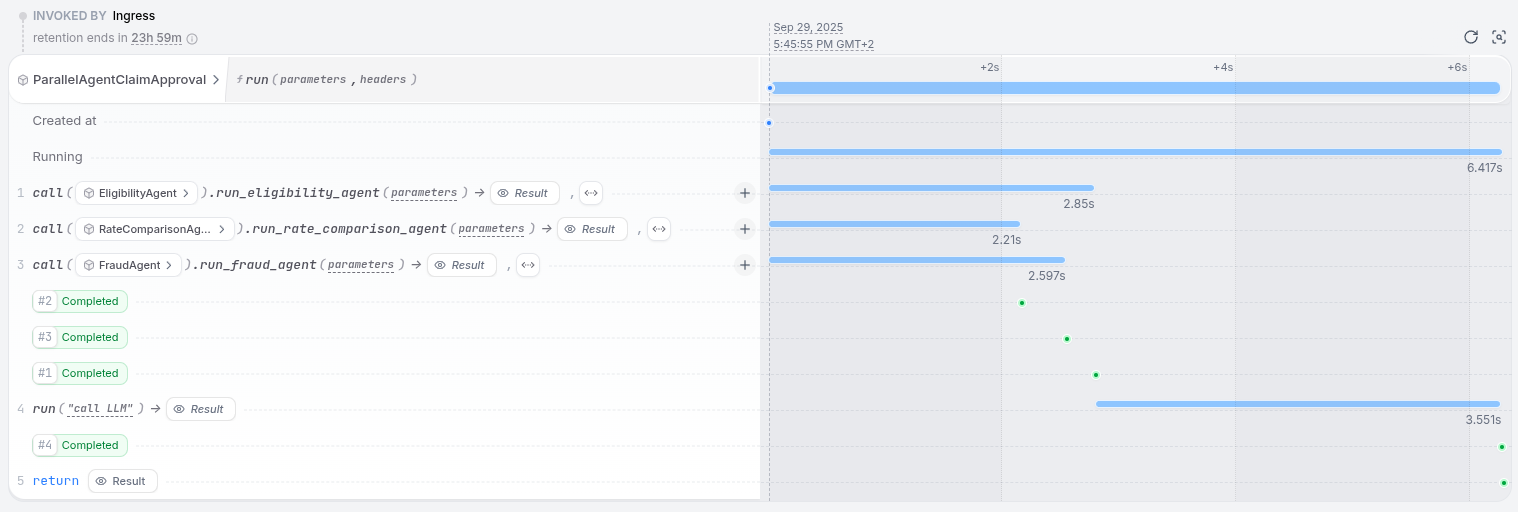Viewport: 1518px width, 512px height.
Task: Click the ParallelAgentClaimApproval service cube icon
Action: tap(23, 80)
